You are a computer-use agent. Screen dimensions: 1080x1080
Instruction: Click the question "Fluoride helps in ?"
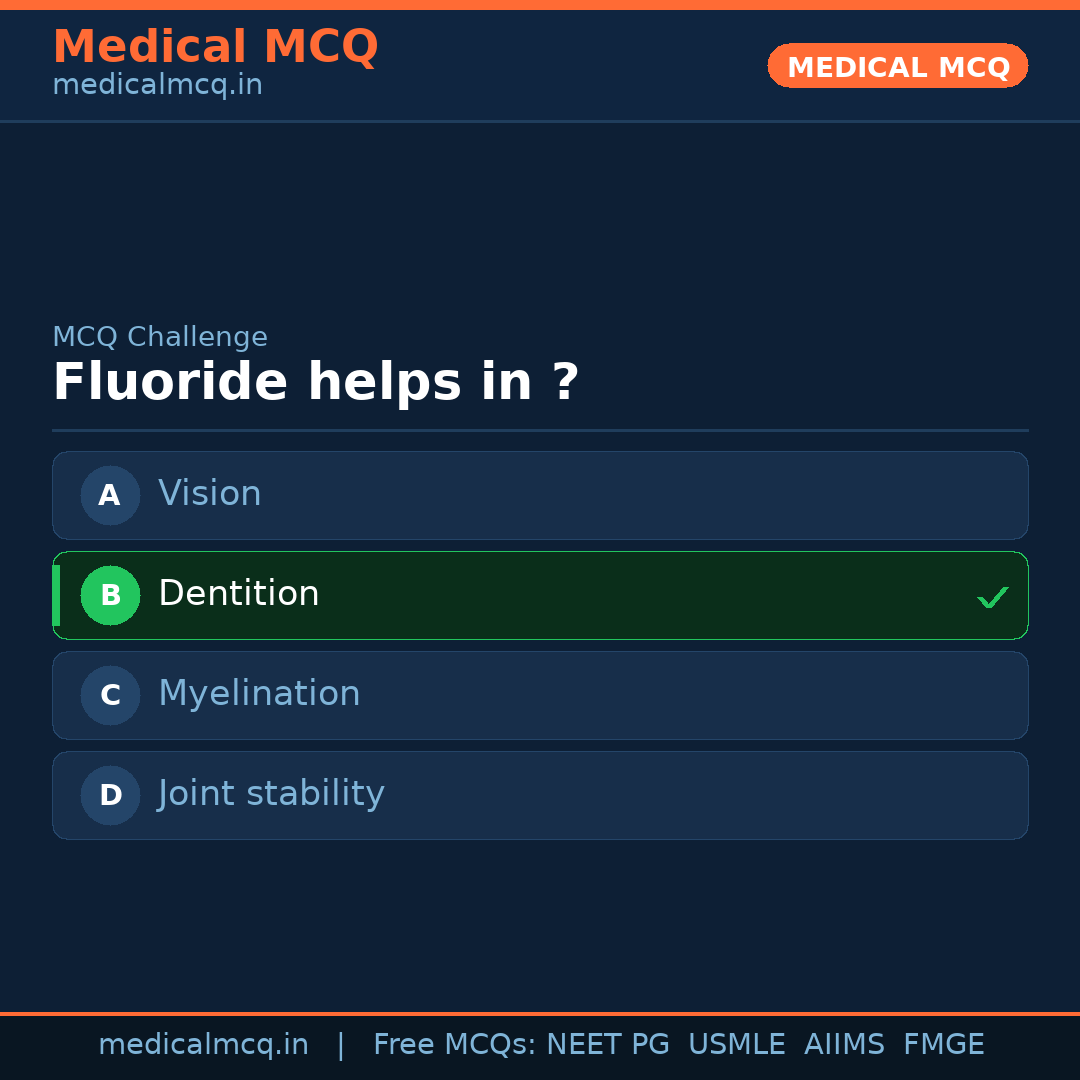[x=315, y=383]
